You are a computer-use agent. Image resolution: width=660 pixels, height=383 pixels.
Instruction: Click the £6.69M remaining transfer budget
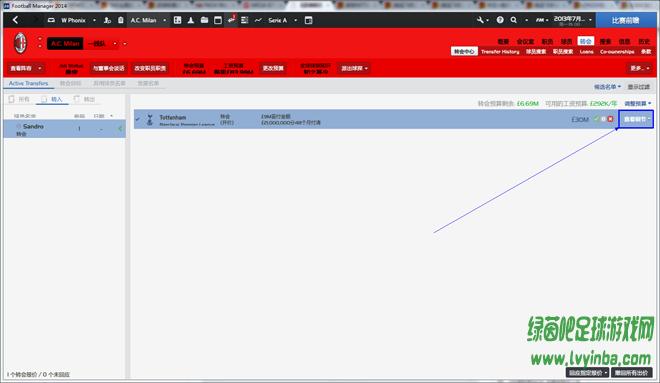pos(527,104)
